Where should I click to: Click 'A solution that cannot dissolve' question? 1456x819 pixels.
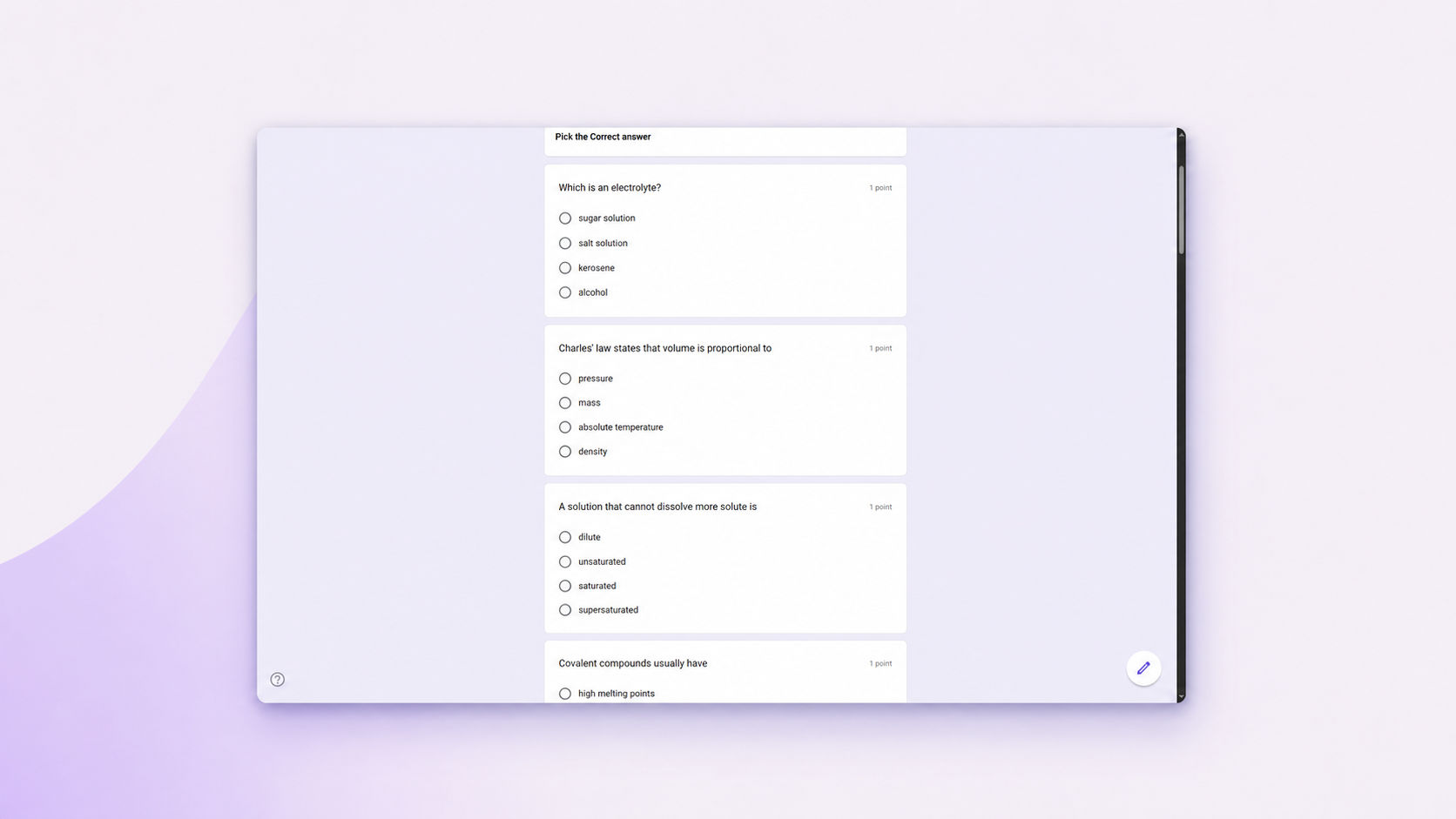tap(657, 507)
